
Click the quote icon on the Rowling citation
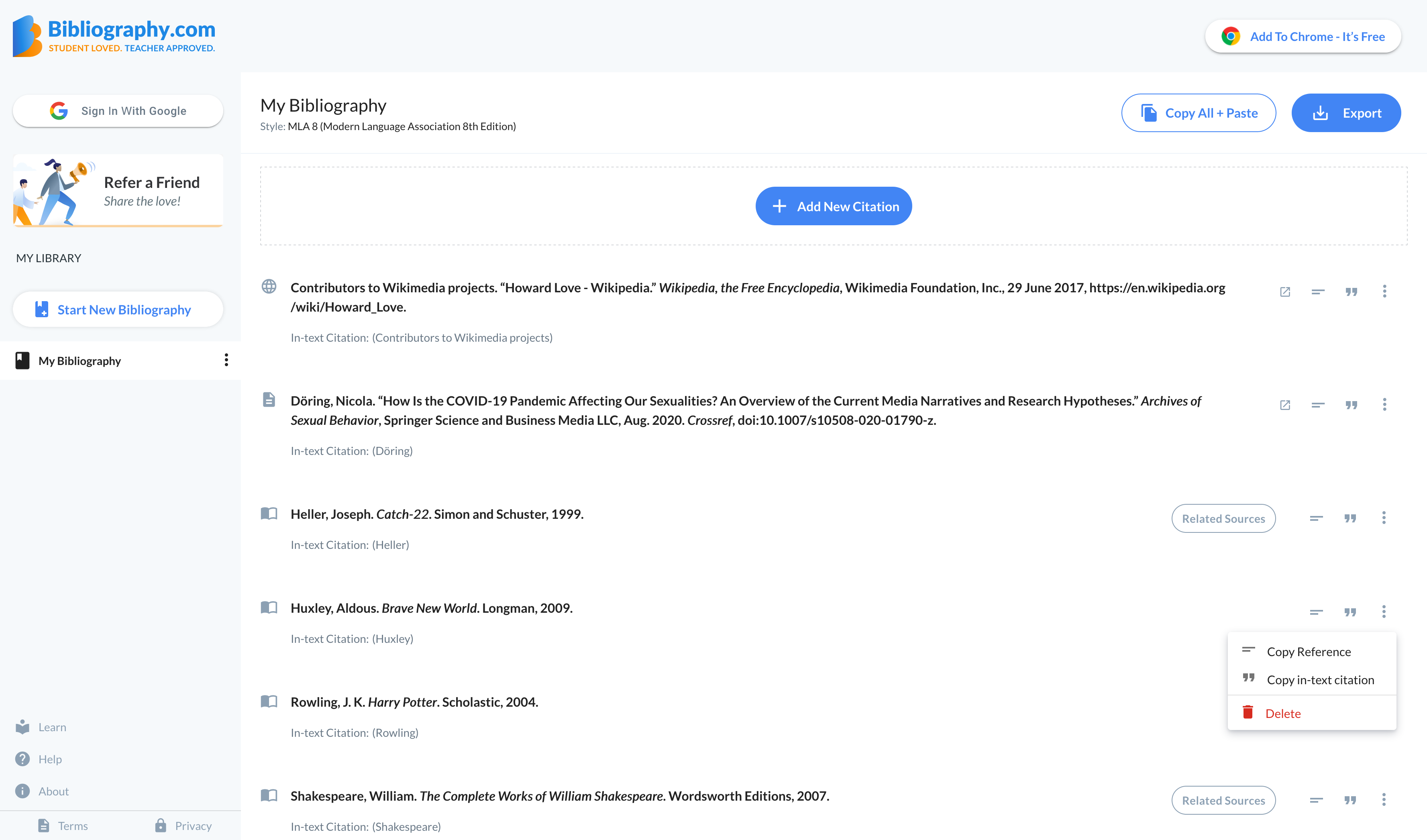[x=1352, y=702]
